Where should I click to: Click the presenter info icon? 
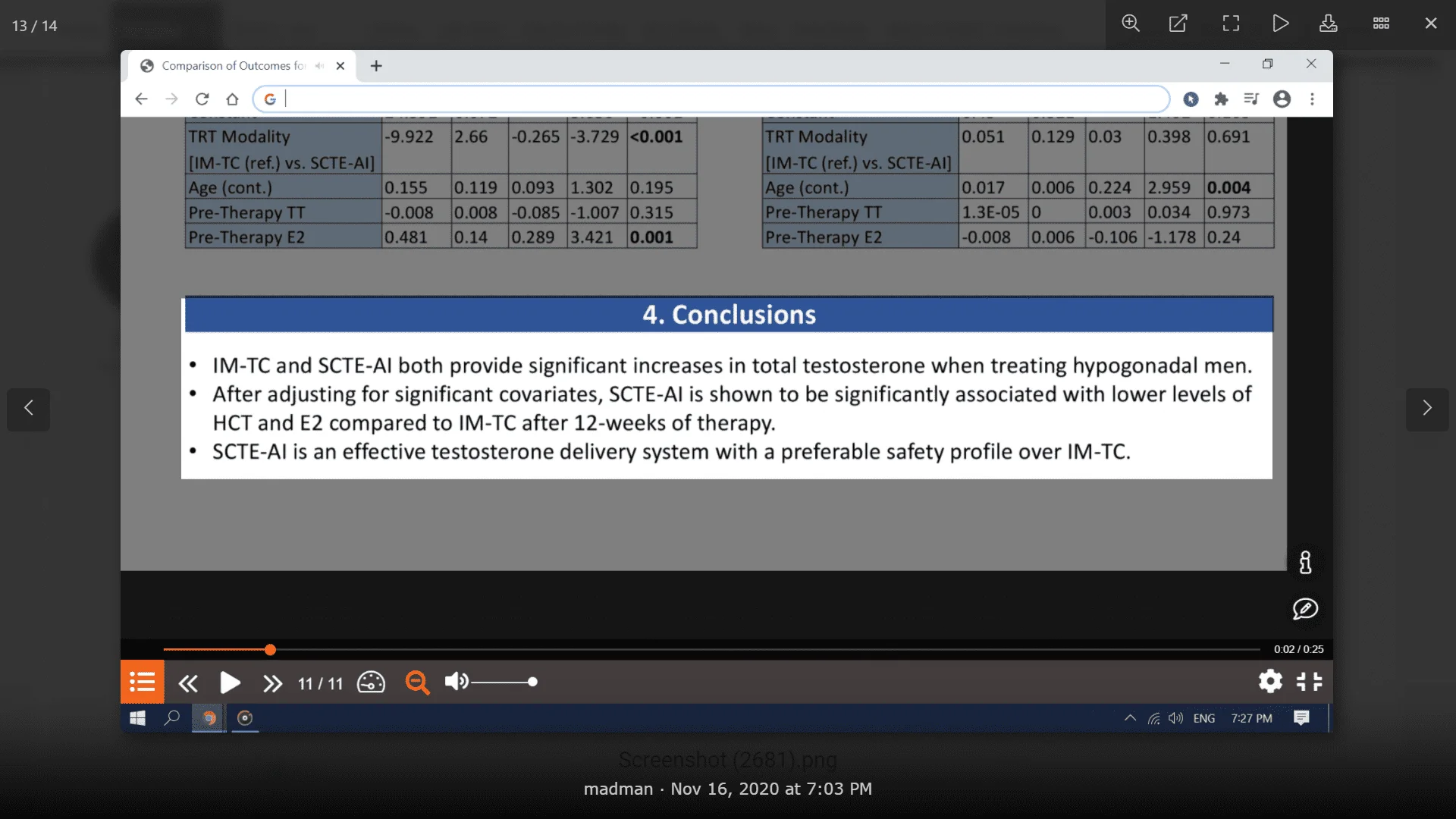1305,563
